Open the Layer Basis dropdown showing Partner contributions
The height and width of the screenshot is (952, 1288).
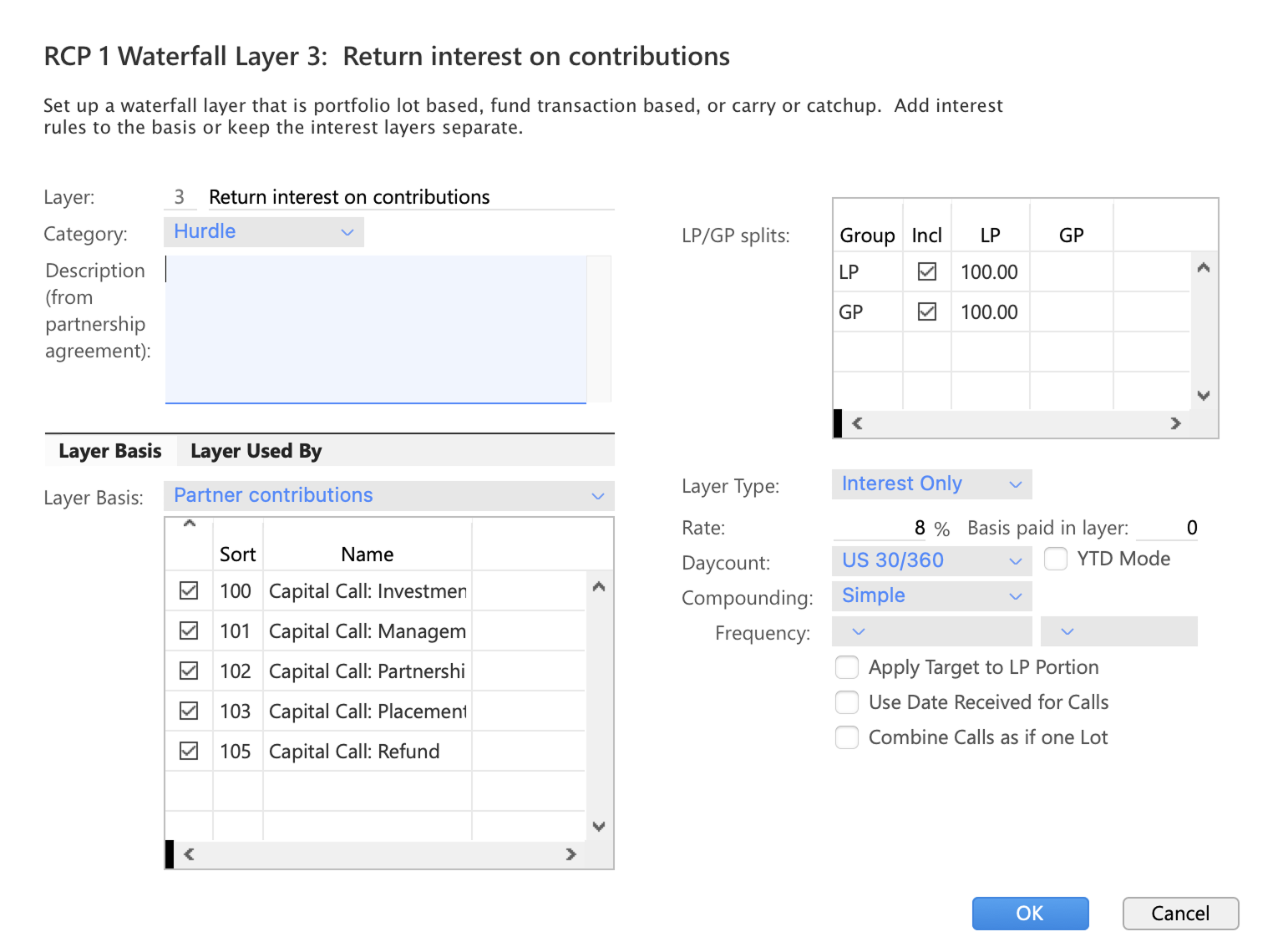389,496
